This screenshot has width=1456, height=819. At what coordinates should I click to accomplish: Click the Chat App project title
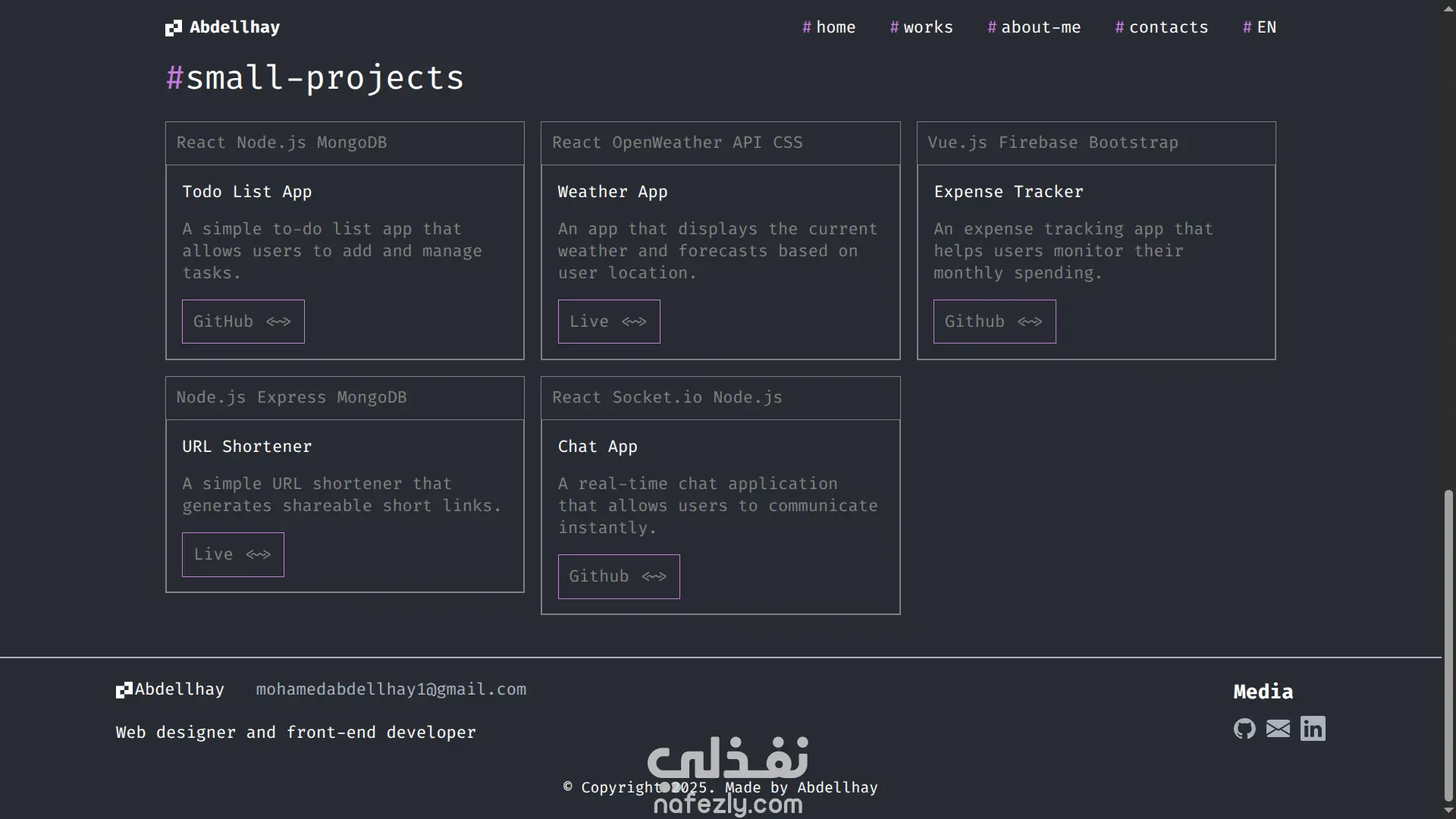pos(598,447)
